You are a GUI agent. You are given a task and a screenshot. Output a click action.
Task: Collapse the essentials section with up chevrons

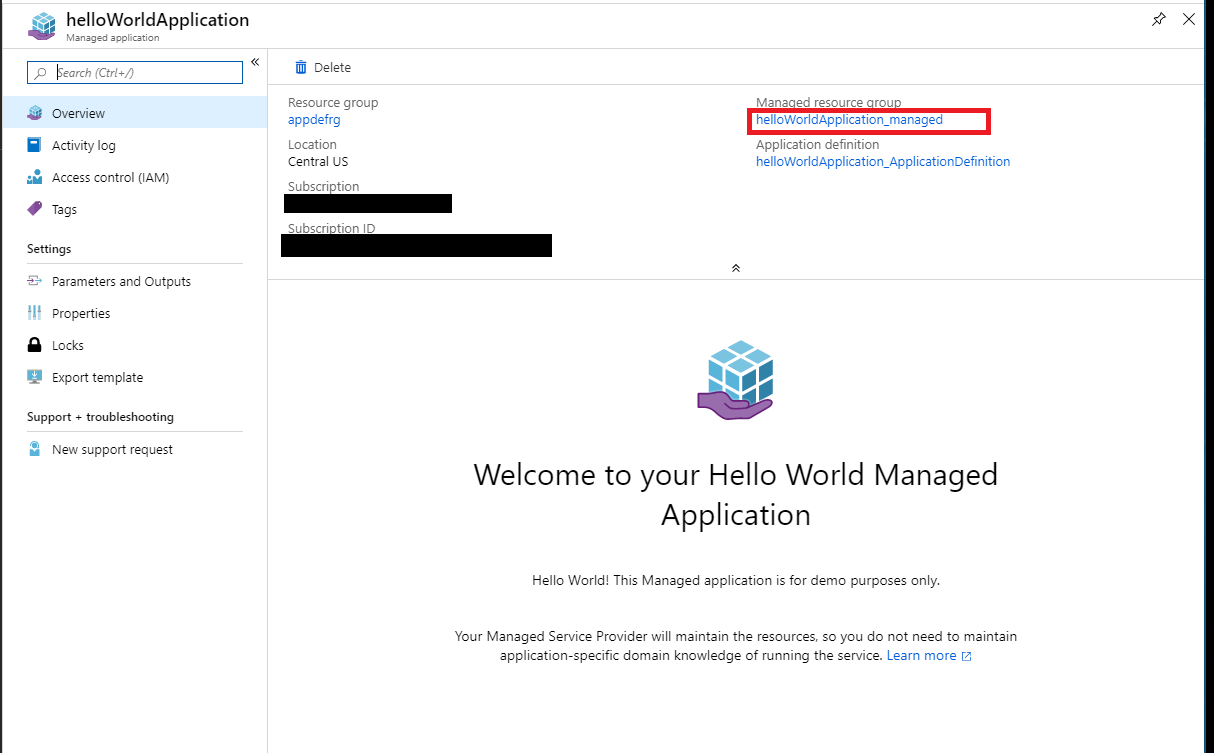point(736,268)
